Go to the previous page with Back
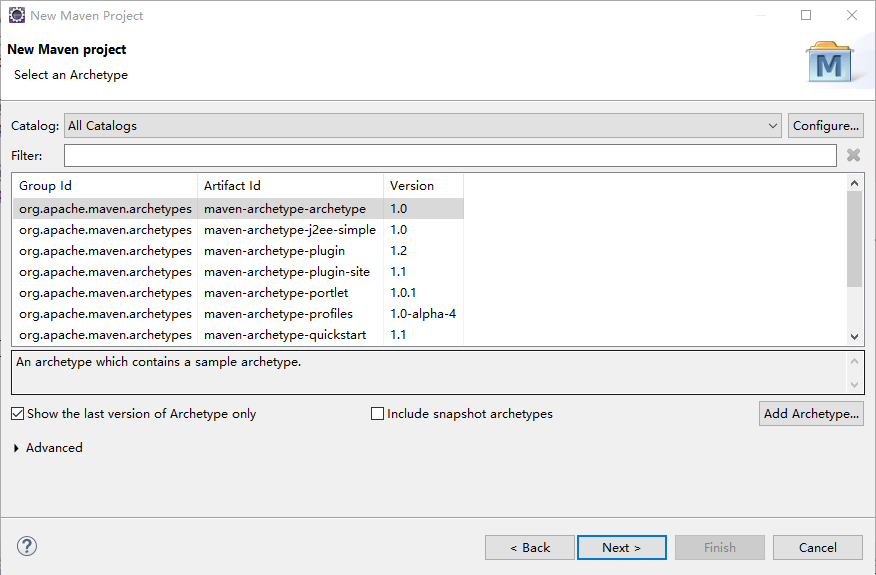The image size is (876, 575). pyautogui.click(x=530, y=548)
